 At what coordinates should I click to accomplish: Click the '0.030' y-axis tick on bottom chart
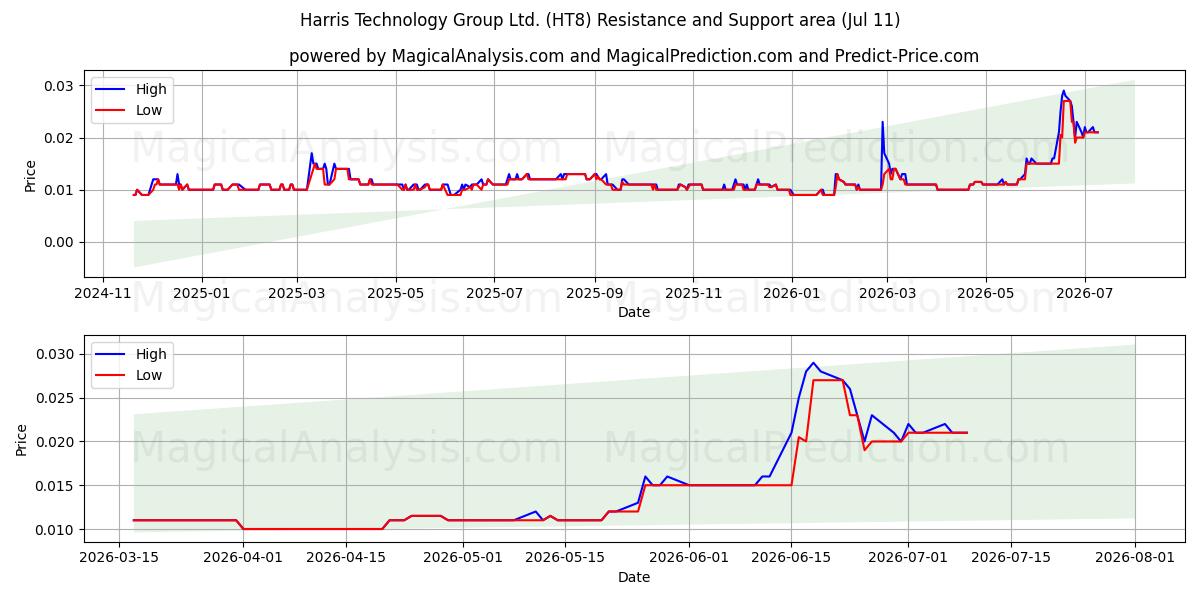[x=57, y=354]
